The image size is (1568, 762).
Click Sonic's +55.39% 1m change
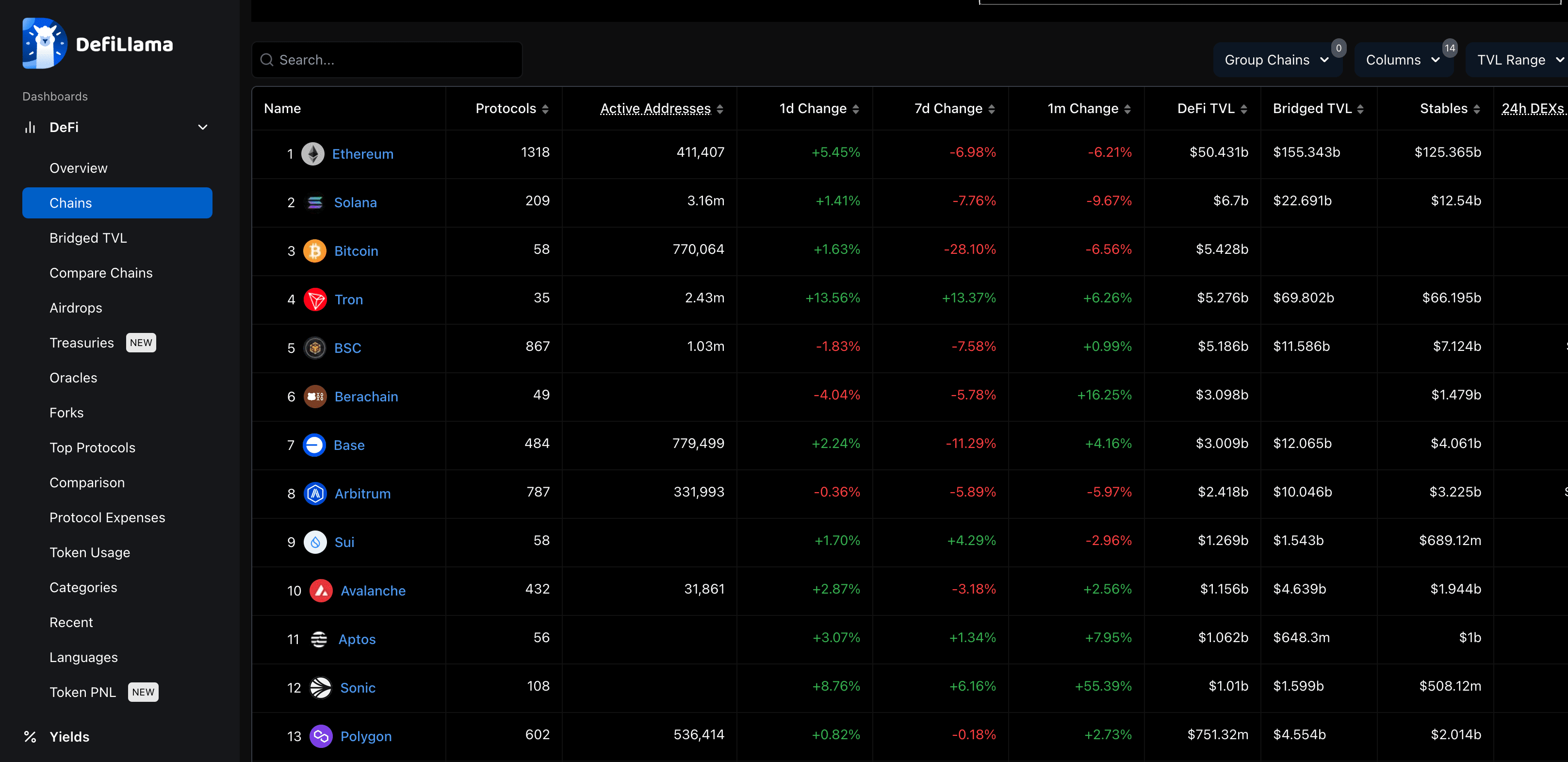(1103, 686)
